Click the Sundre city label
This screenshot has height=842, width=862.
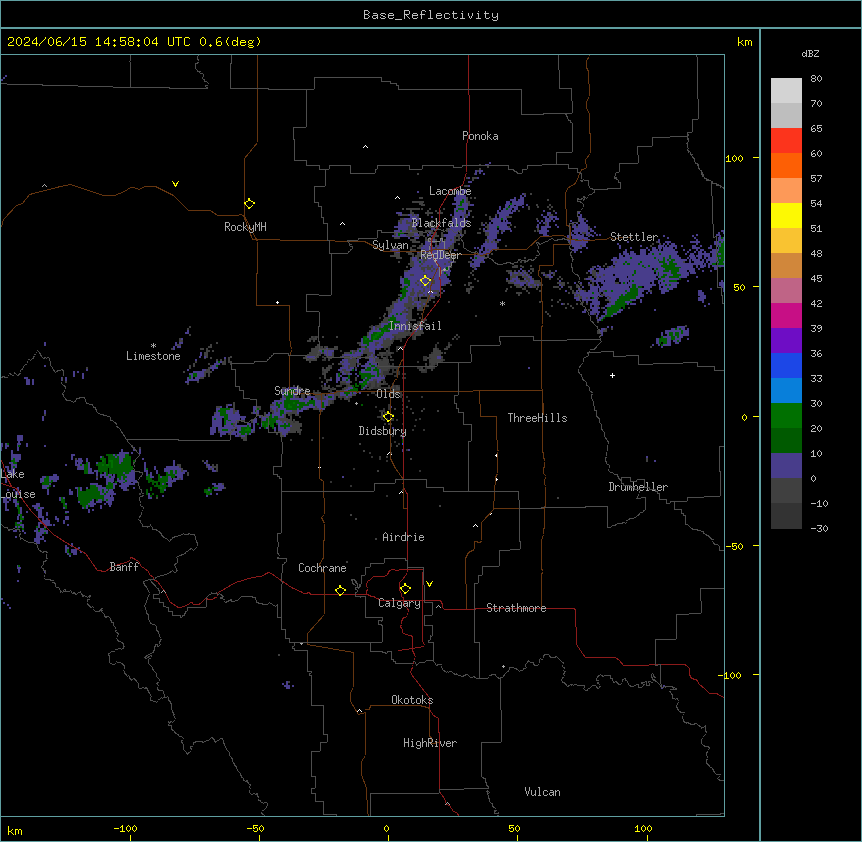tap(292, 391)
